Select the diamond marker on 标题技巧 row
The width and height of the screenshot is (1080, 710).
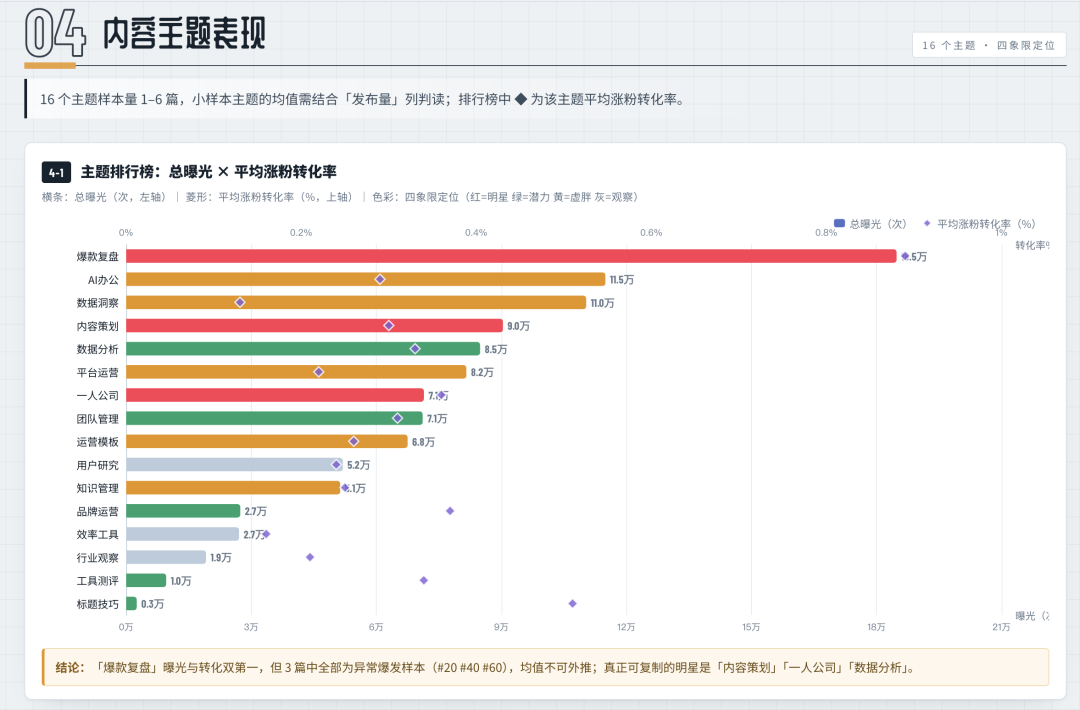coord(572,603)
